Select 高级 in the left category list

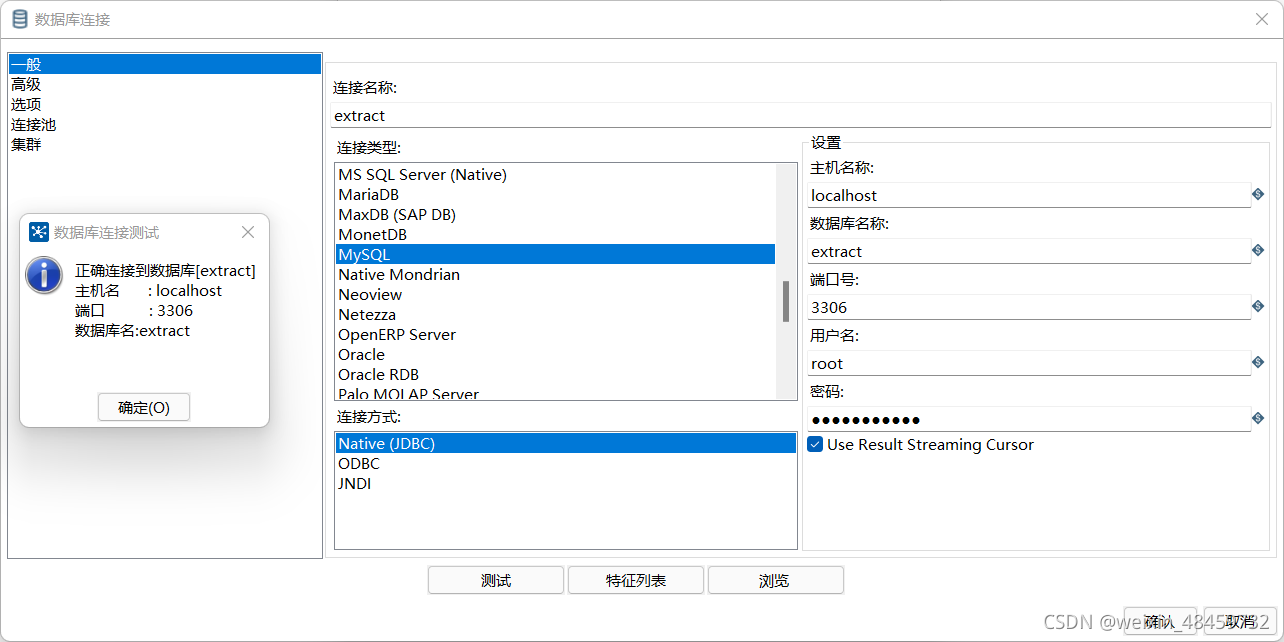(x=165, y=84)
